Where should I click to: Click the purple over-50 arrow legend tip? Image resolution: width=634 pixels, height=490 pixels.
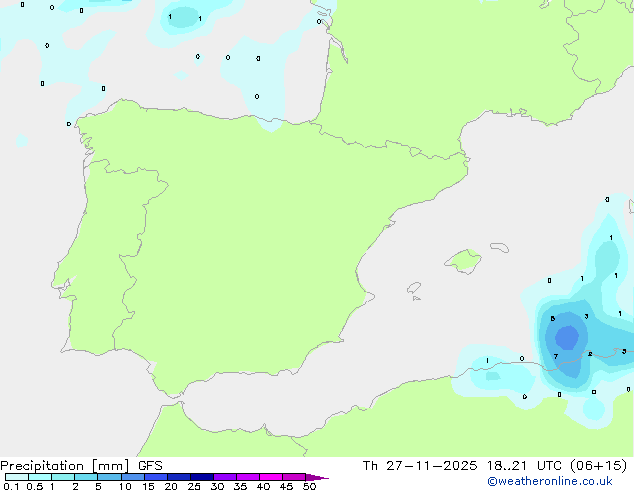point(317,477)
